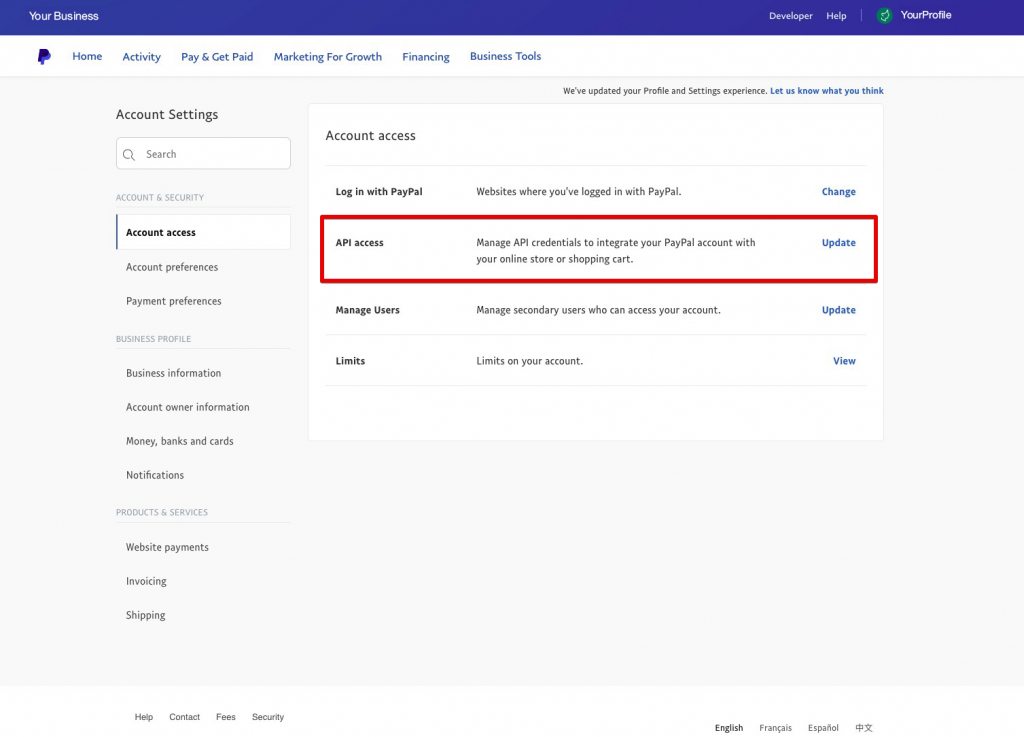Click Update link for API access
Screen dimensions: 1024x737
coord(838,243)
